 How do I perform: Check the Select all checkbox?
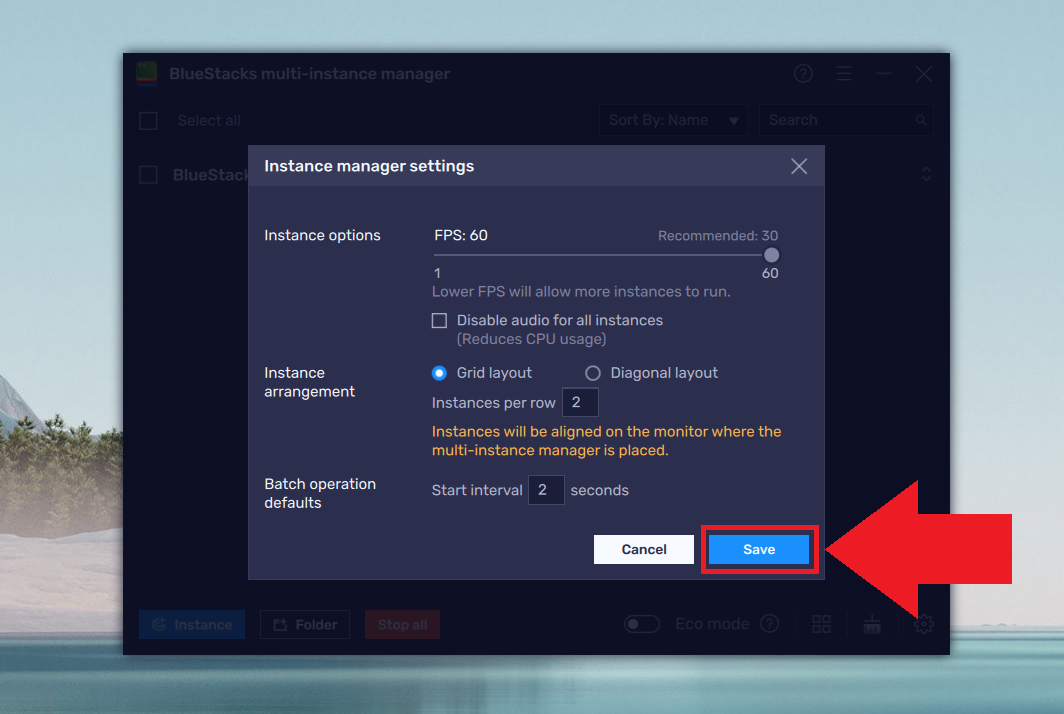point(147,120)
